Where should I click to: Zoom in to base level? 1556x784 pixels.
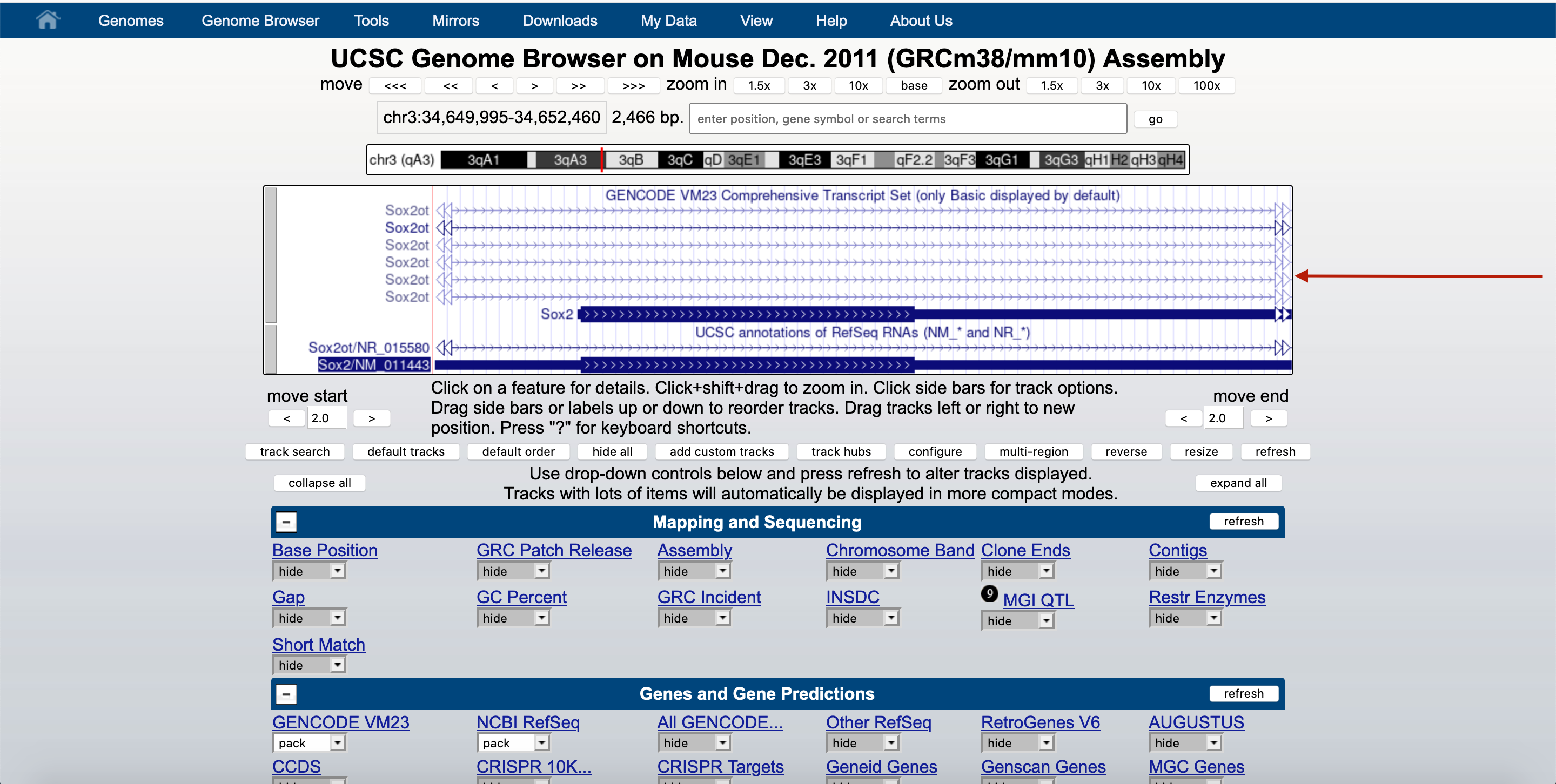(914, 86)
